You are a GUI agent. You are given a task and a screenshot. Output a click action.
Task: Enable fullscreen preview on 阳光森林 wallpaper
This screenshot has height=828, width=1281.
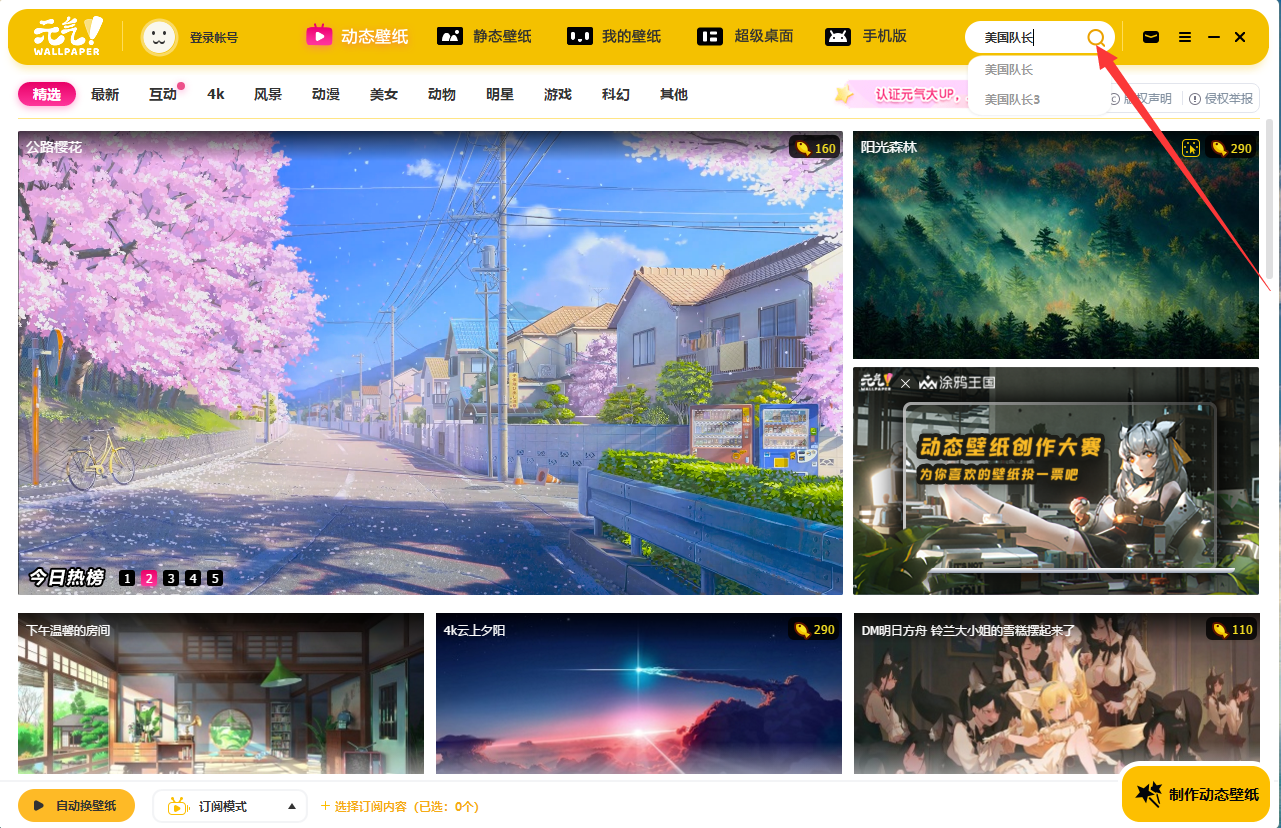1189,148
